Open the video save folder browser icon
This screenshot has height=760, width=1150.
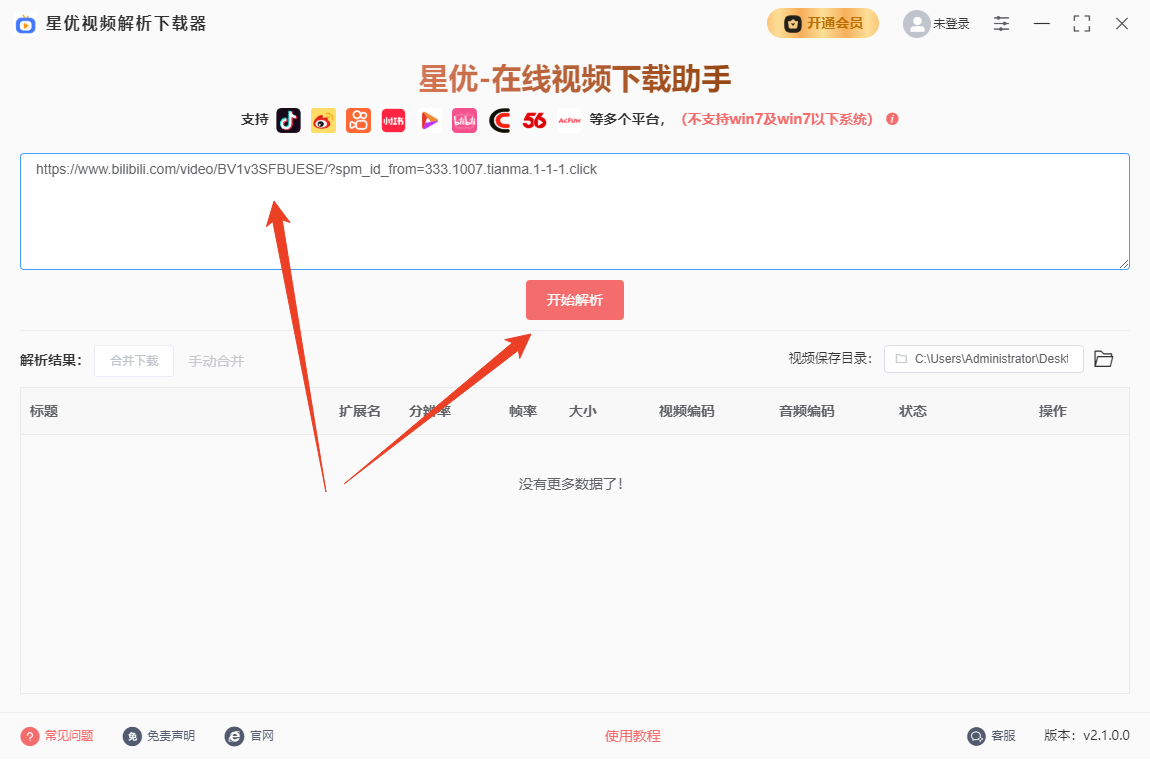[1103, 359]
